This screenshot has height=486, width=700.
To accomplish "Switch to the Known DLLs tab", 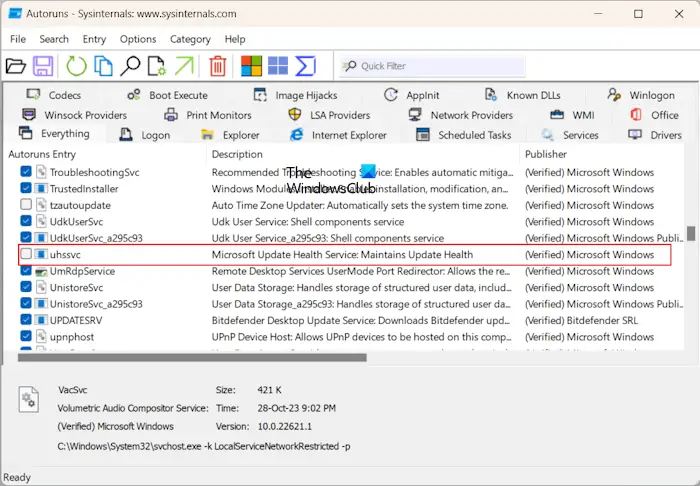I will click(523, 95).
